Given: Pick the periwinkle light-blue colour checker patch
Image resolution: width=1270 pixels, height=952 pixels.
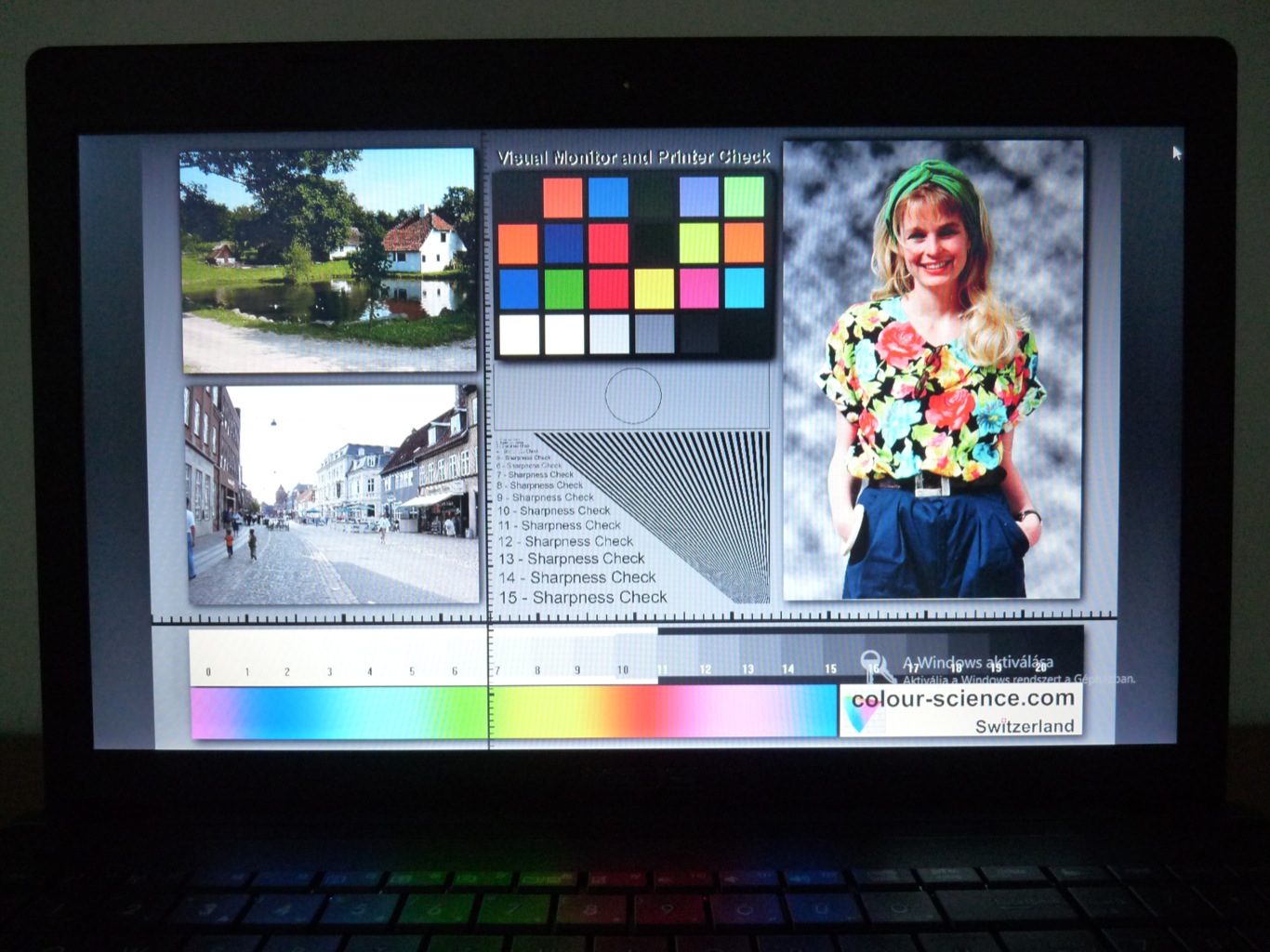Looking at the screenshot, I should [699, 197].
